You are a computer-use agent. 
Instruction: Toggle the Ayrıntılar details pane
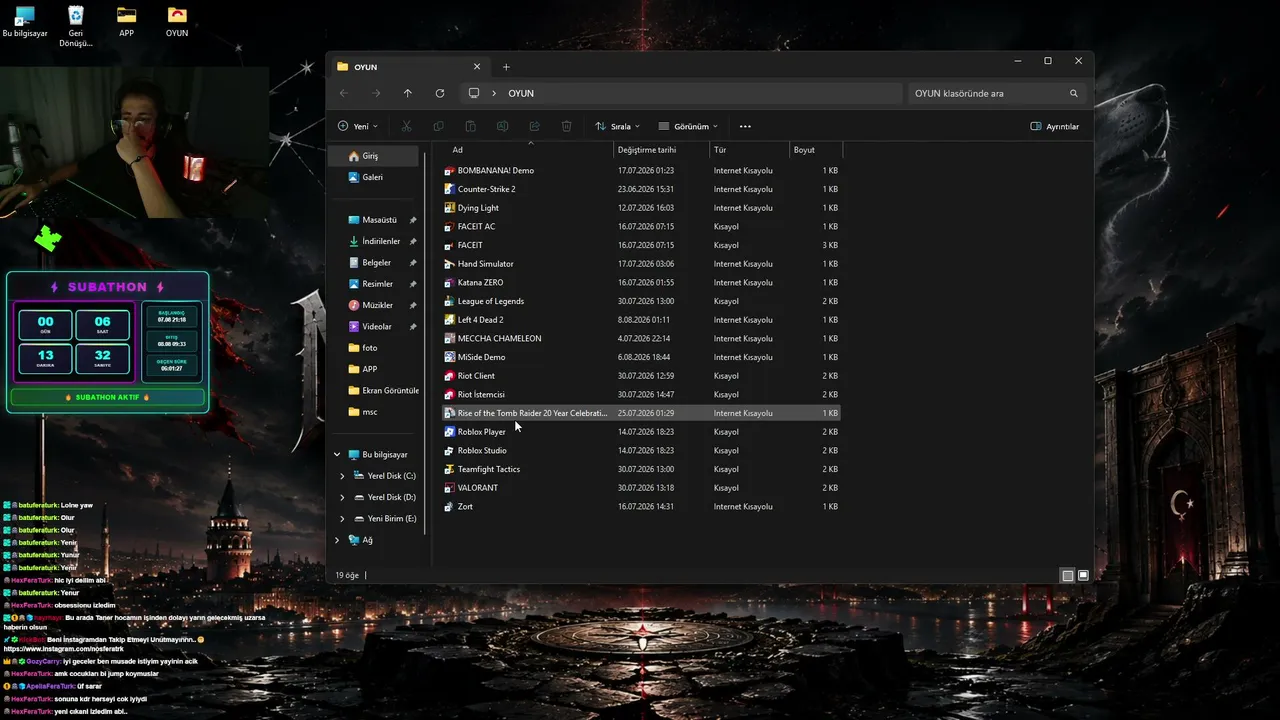coord(1055,126)
